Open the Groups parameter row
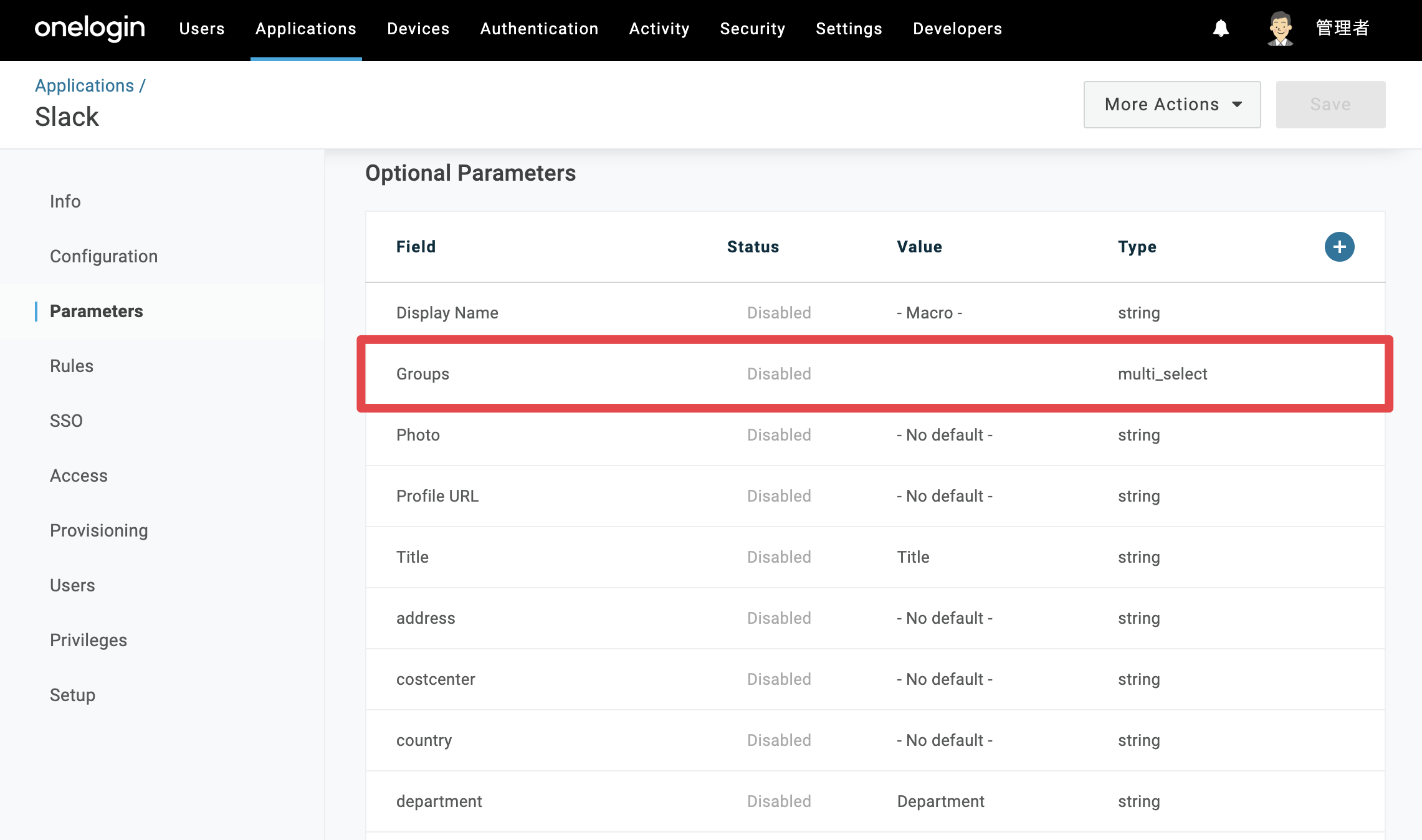 (875, 374)
